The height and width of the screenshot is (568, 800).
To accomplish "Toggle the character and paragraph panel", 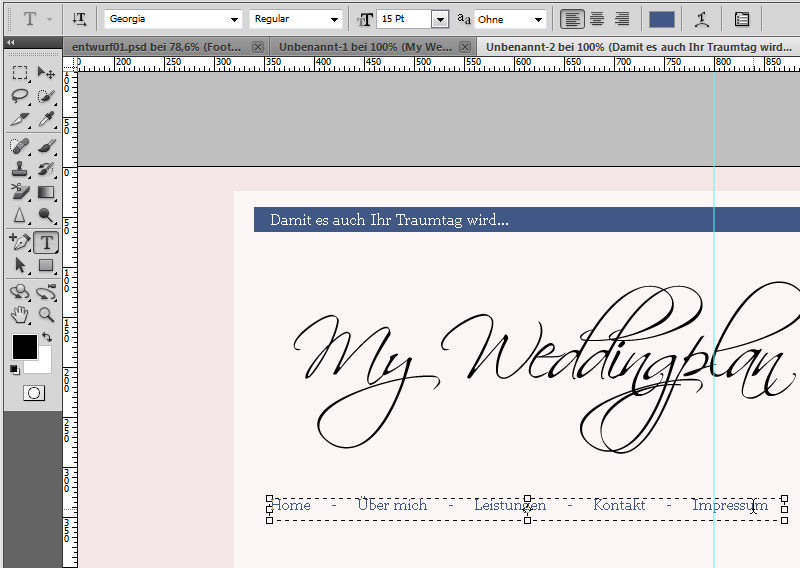I will click(741, 19).
